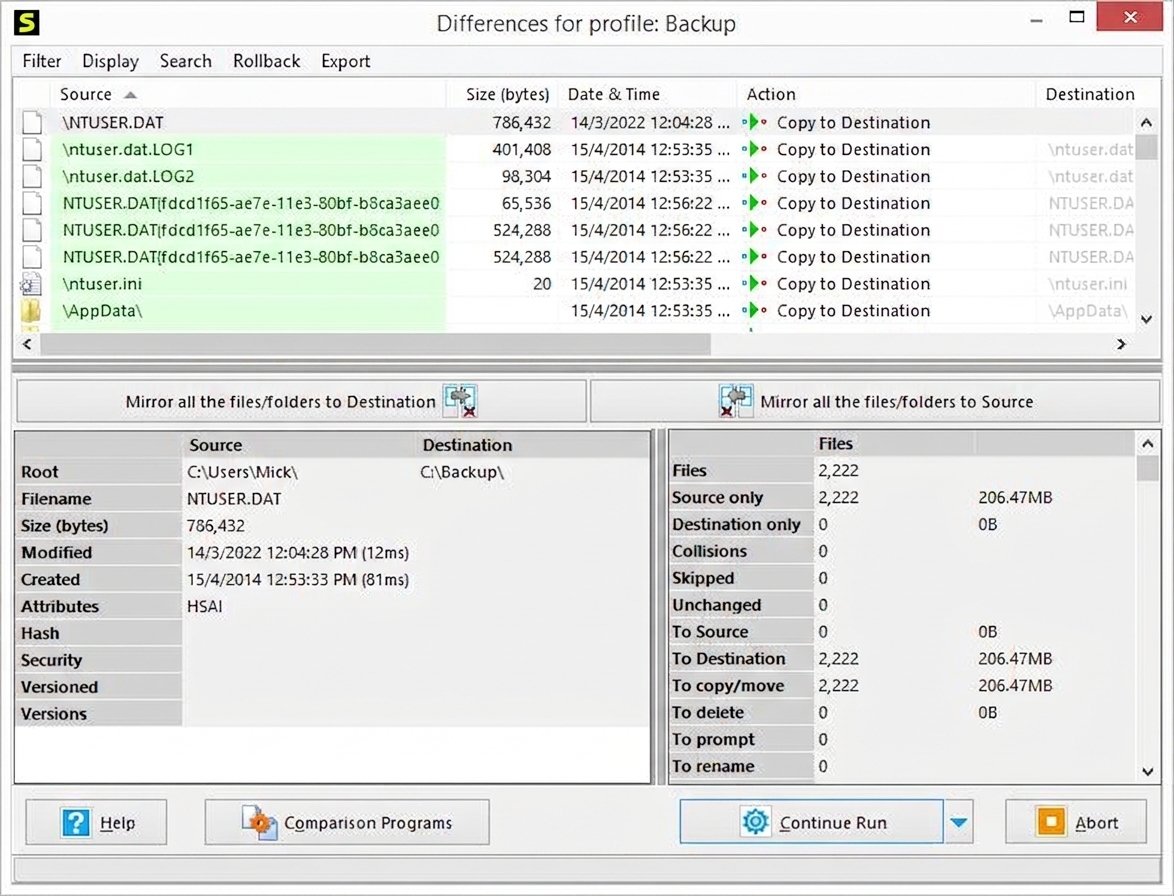Select the \AppData\ folder row
Viewport: 1174px width, 896px height.
point(577,311)
